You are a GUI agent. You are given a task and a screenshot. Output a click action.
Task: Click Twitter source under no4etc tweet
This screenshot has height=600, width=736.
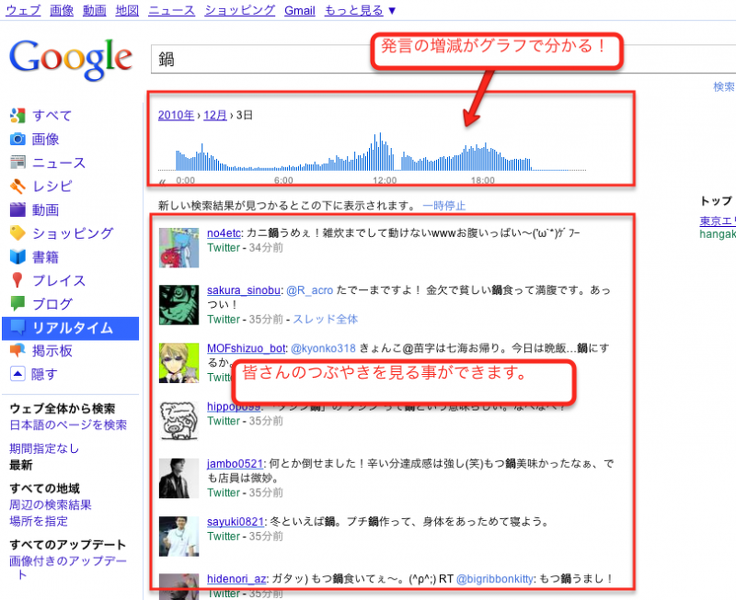click(x=223, y=248)
